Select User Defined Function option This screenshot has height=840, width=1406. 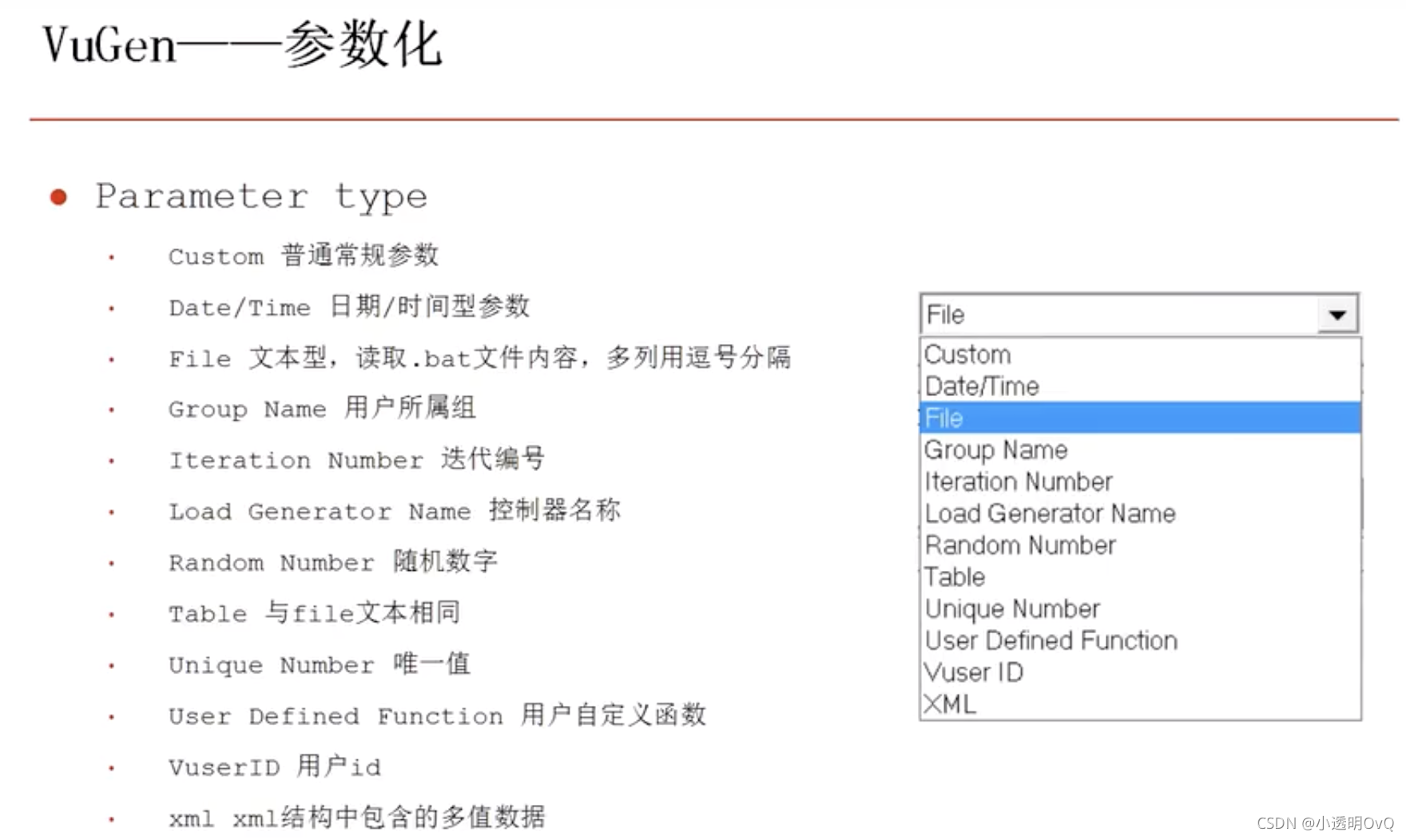[x=1051, y=640]
